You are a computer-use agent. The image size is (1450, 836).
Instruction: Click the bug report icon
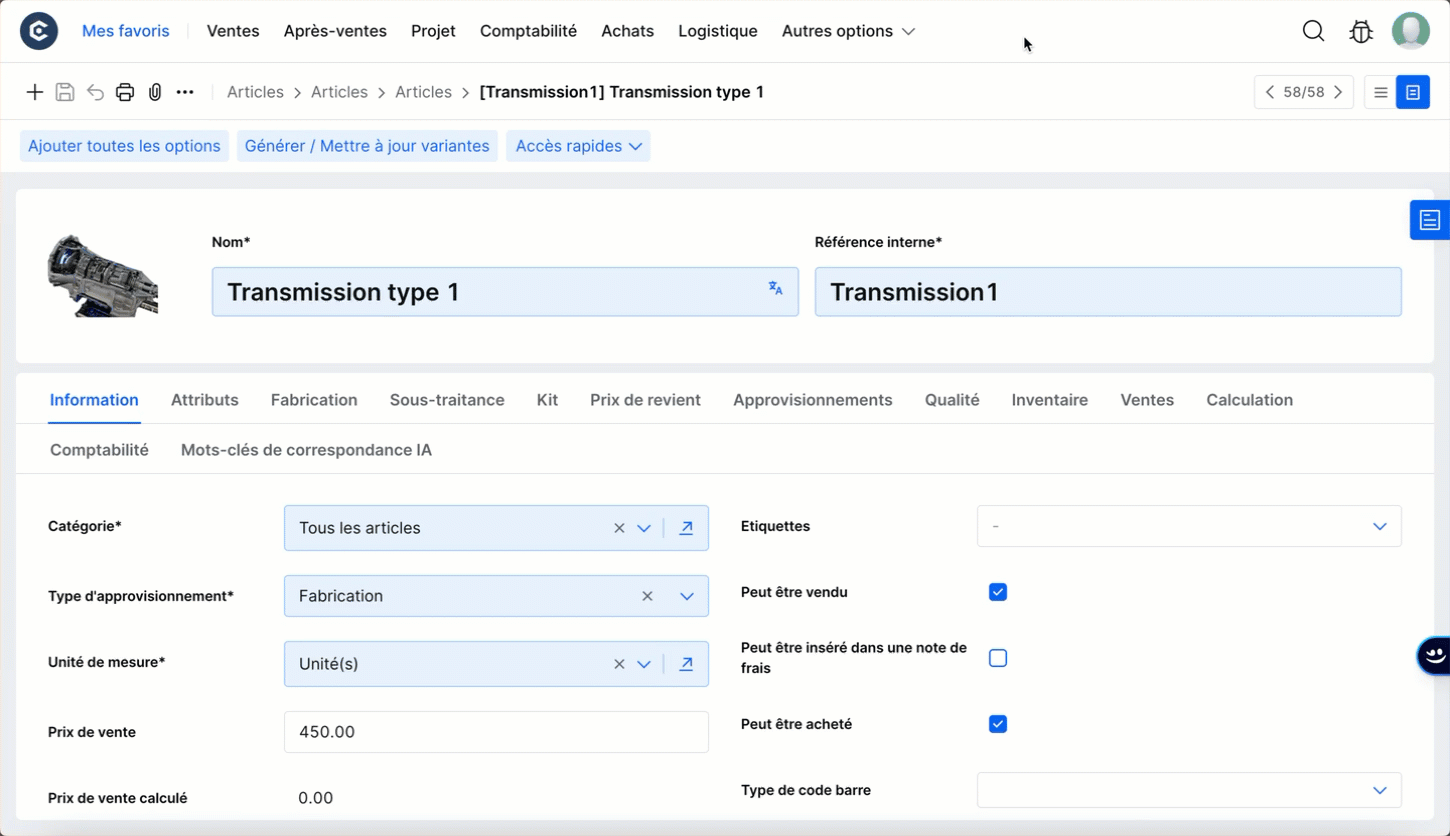[1361, 31]
